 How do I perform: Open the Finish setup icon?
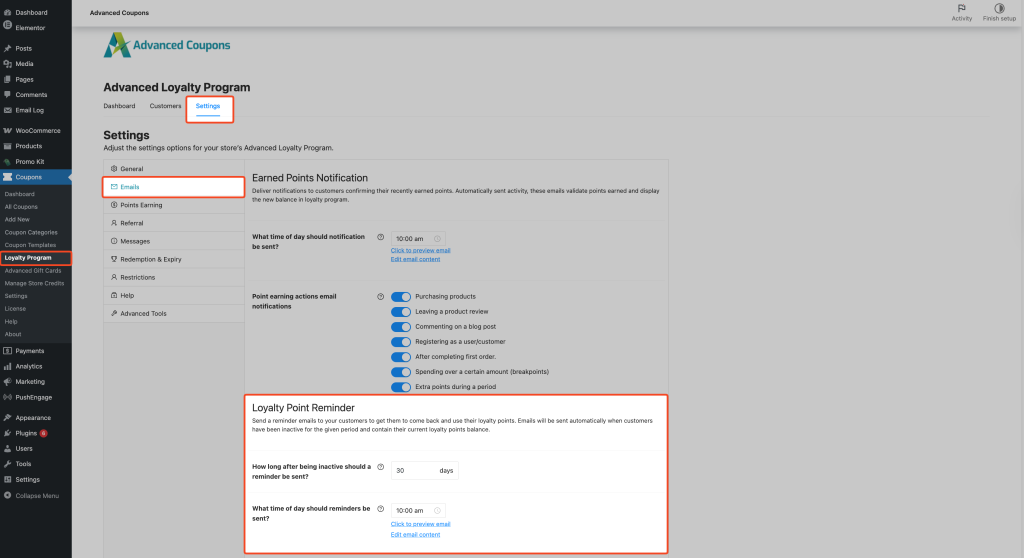pyautogui.click(x=999, y=8)
